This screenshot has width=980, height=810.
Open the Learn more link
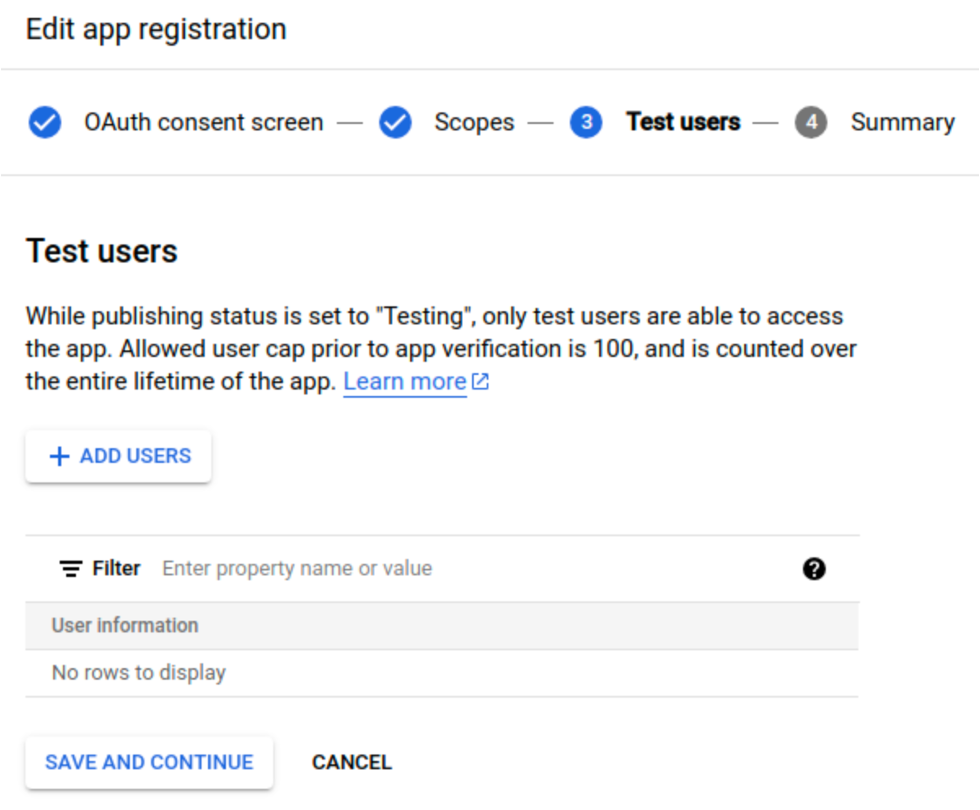[x=405, y=381]
